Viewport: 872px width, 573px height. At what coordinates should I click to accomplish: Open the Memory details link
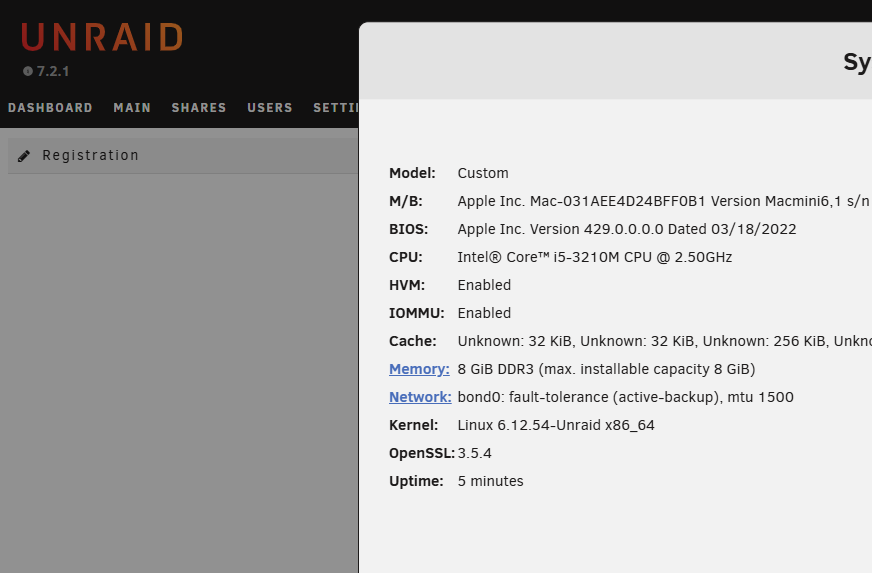click(419, 369)
